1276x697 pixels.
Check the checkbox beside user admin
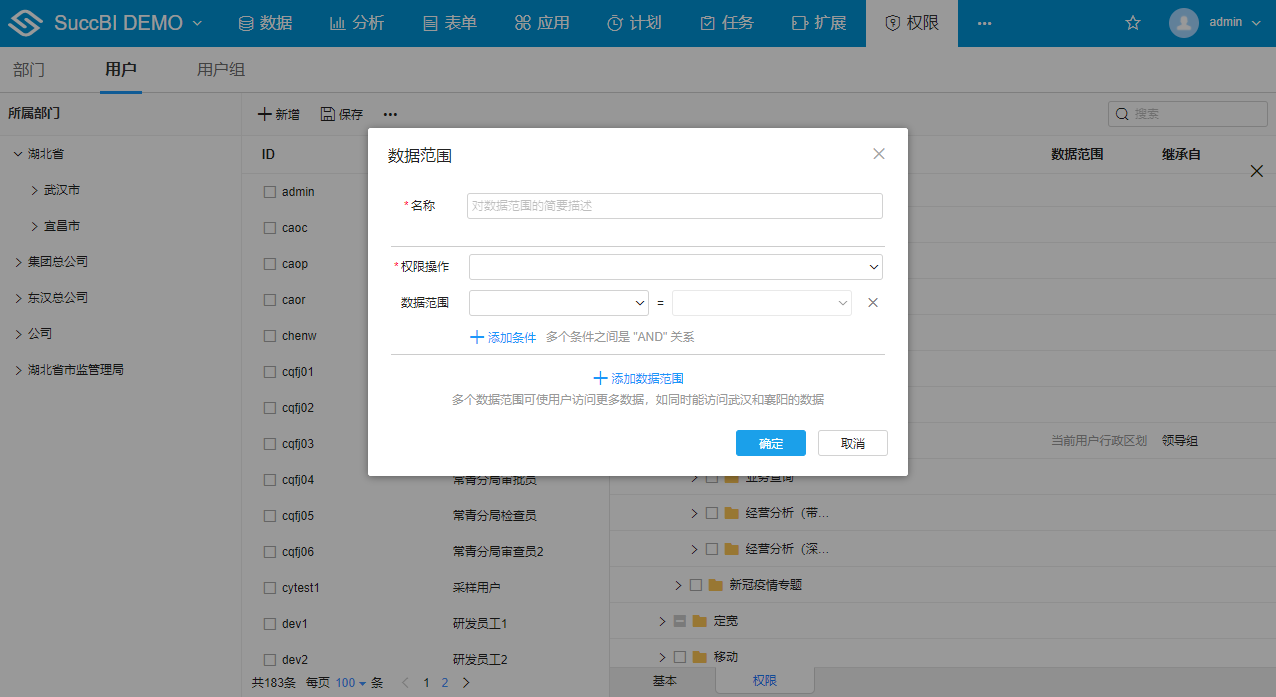[269, 191]
